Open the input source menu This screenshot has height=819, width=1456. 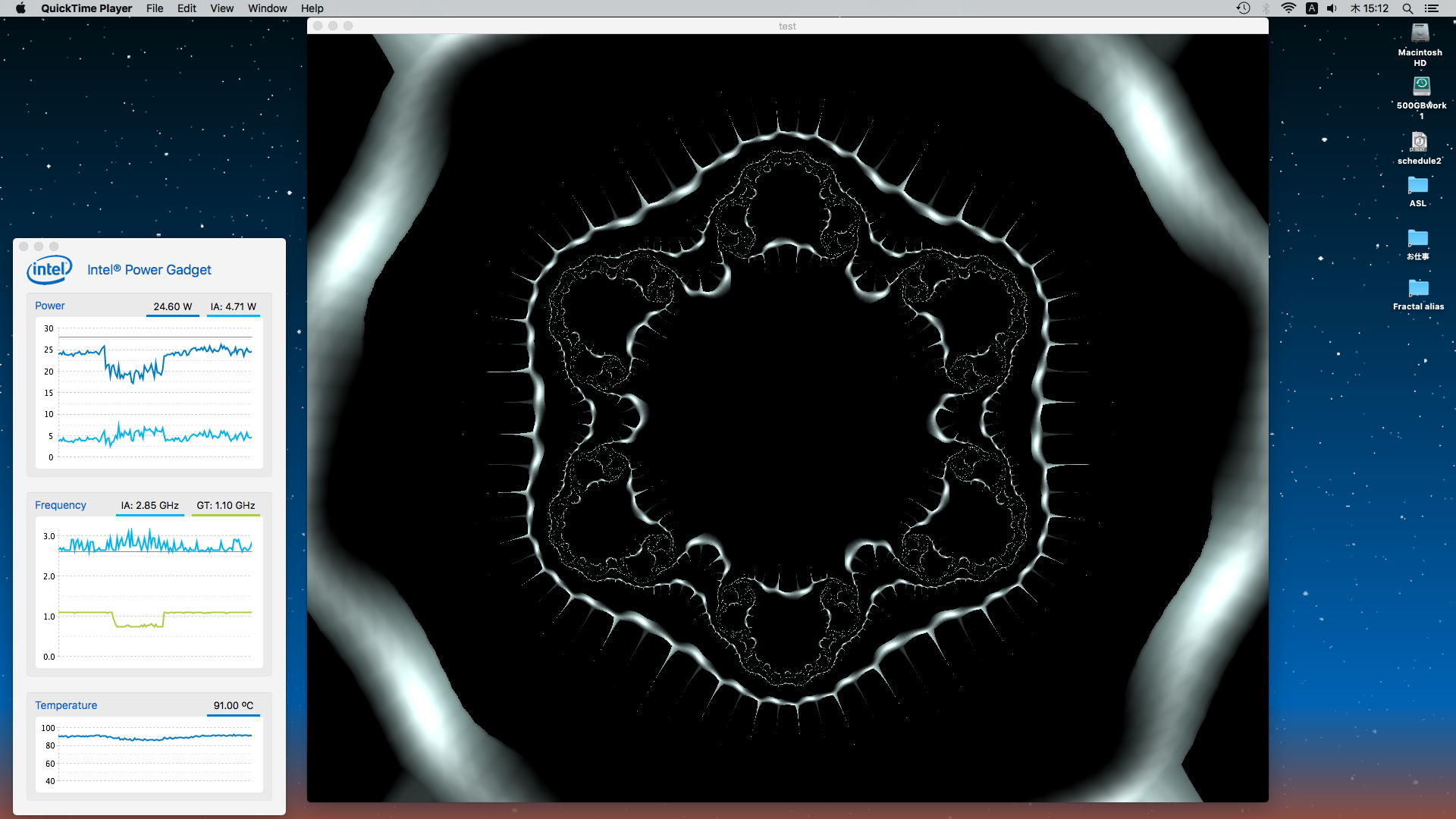pyautogui.click(x=1311, y=8)
